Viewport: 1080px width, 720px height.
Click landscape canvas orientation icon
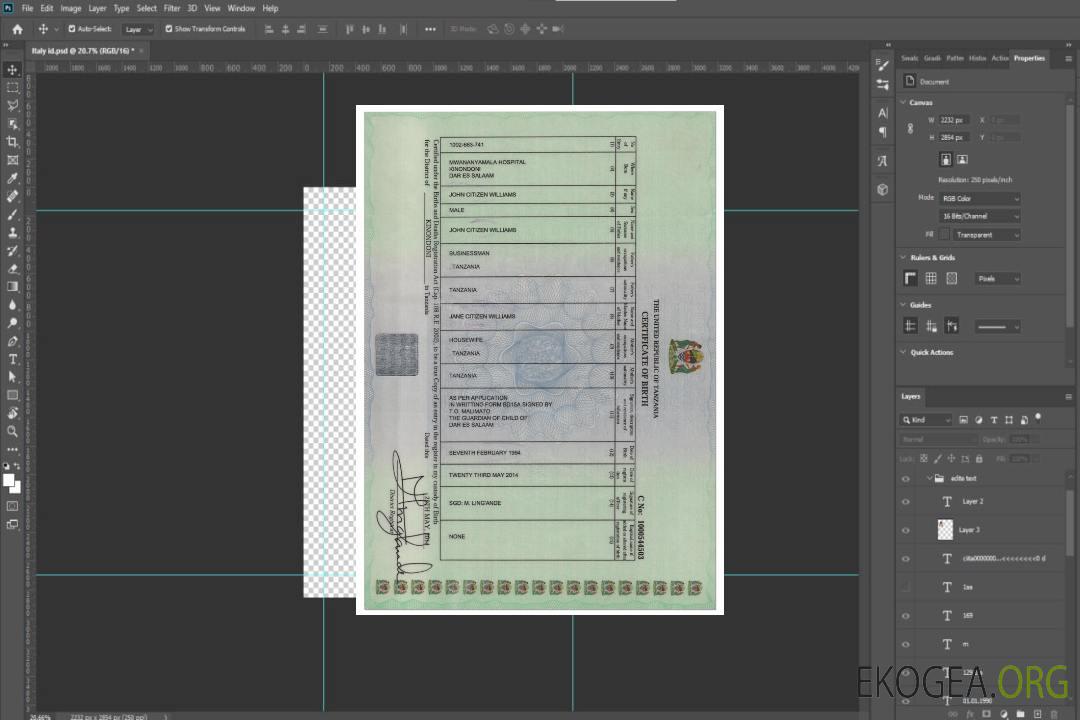pos(962,159)
